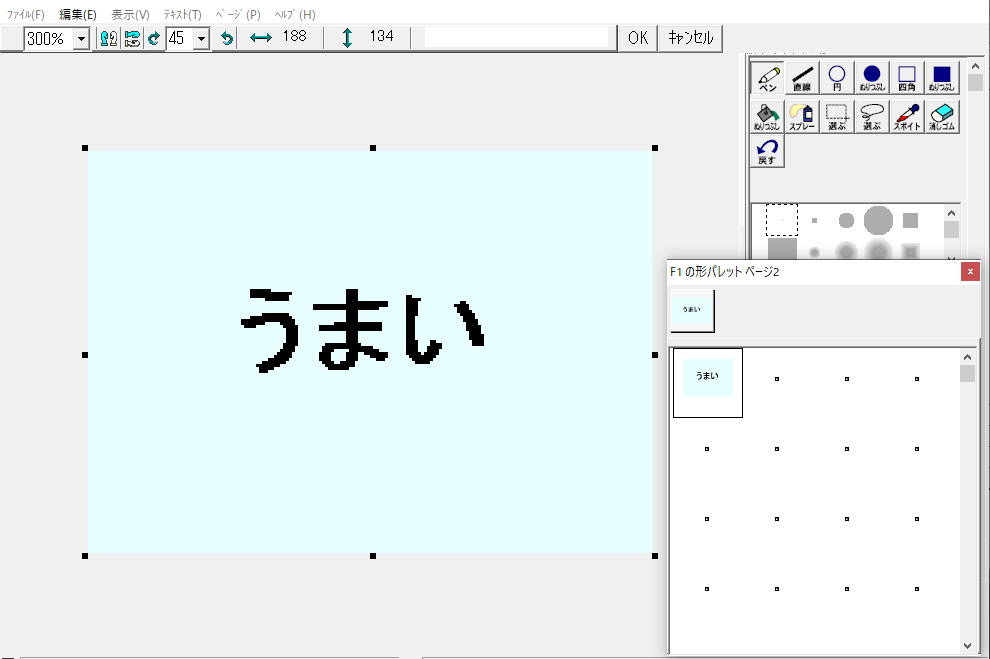Click the height value 134
990x659 pixels.
(x=381, y=36)
